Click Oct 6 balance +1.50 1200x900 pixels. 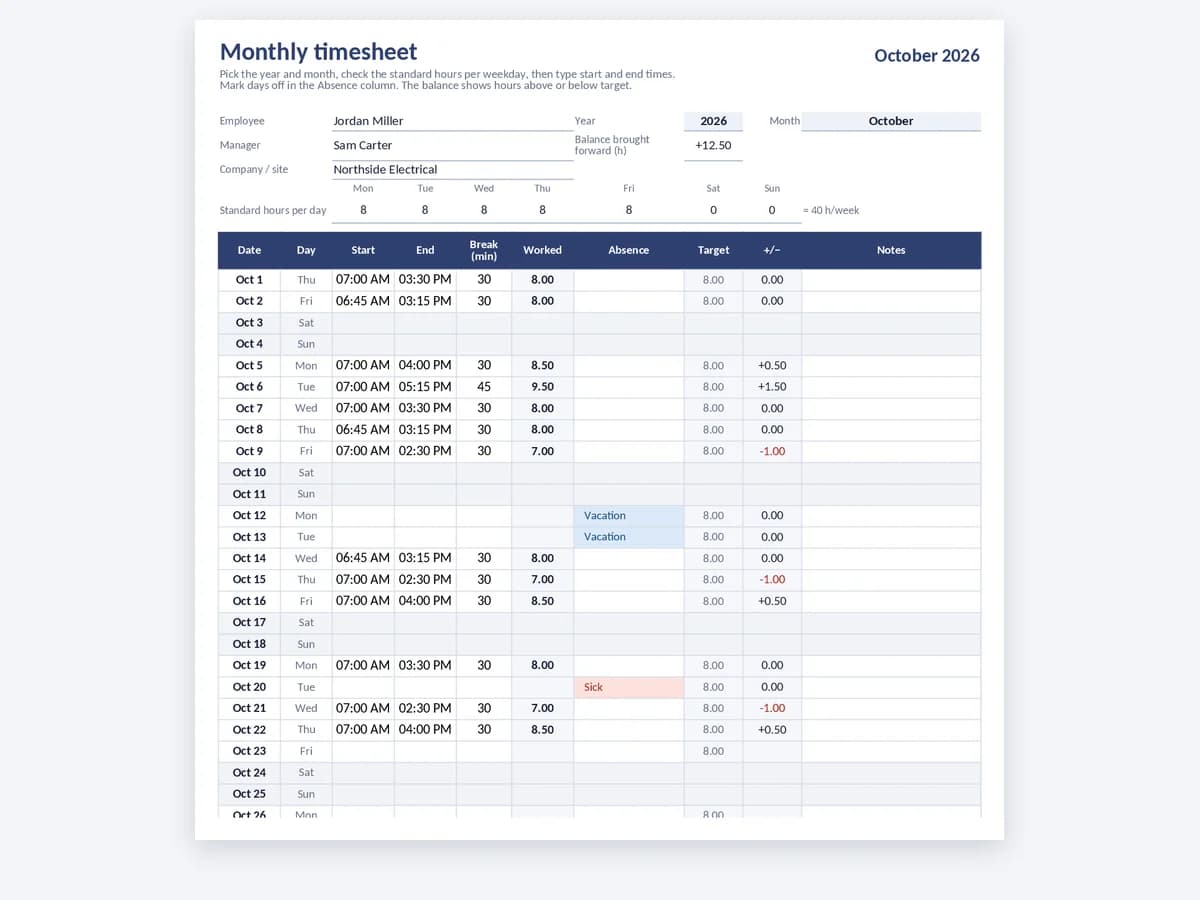click(772, 387)
